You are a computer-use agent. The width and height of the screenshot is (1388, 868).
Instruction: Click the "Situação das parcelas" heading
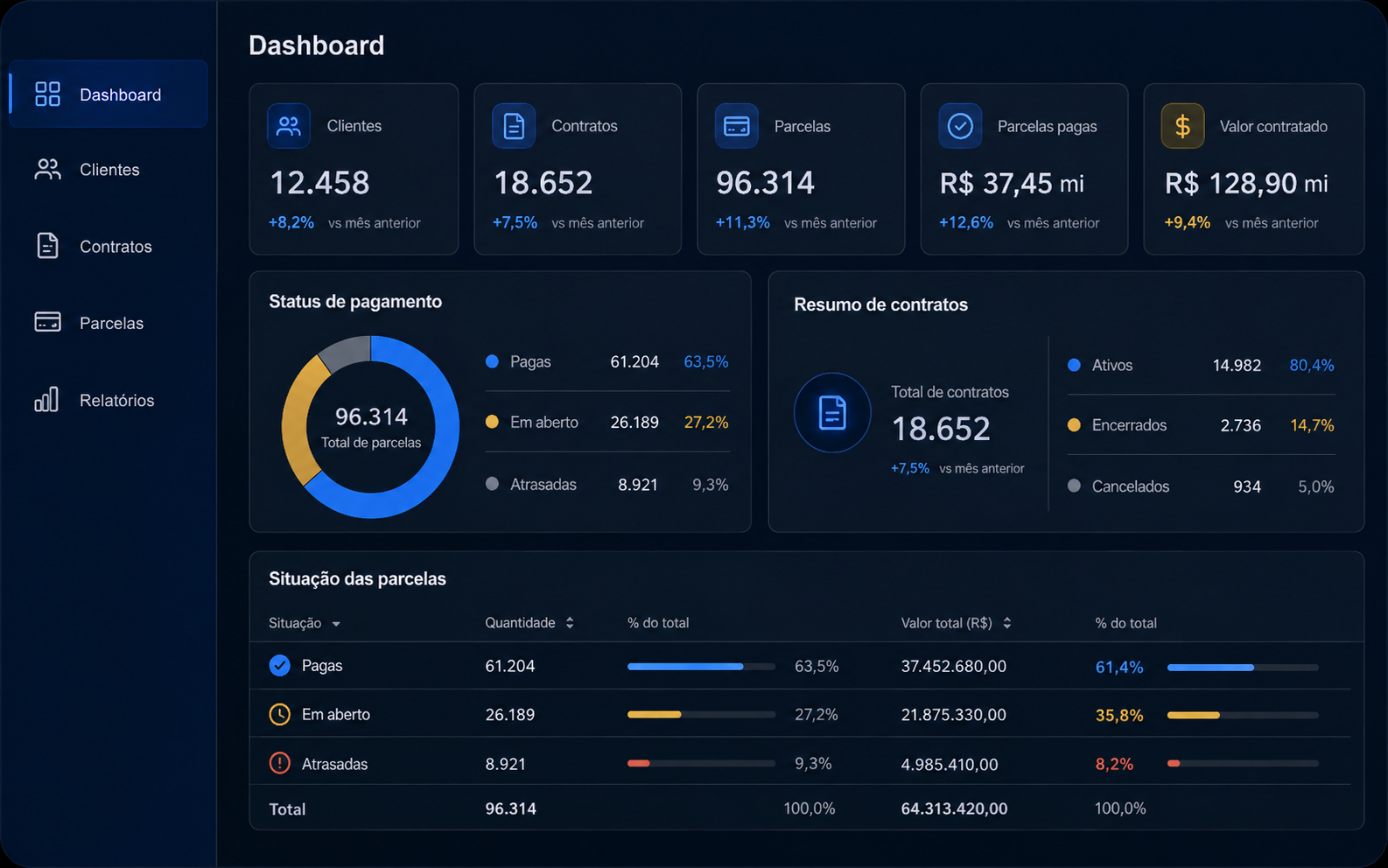tap(357, 578)
